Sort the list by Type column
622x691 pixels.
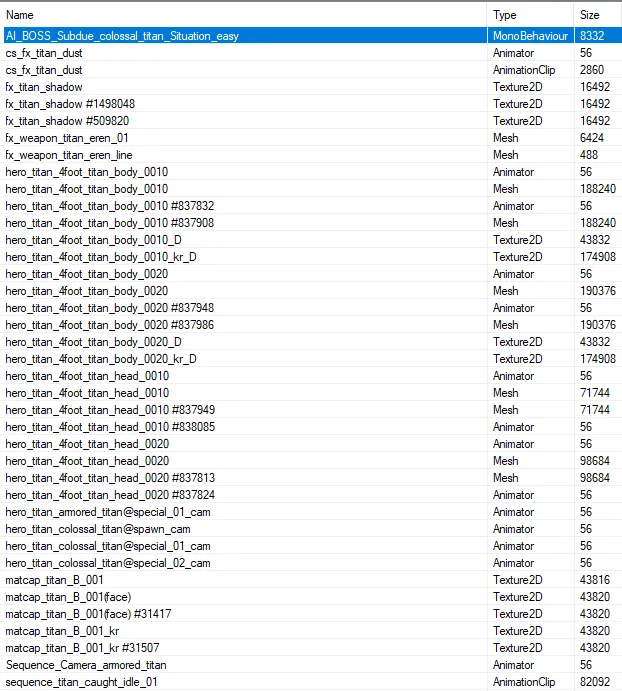click(x=528, y=15)
